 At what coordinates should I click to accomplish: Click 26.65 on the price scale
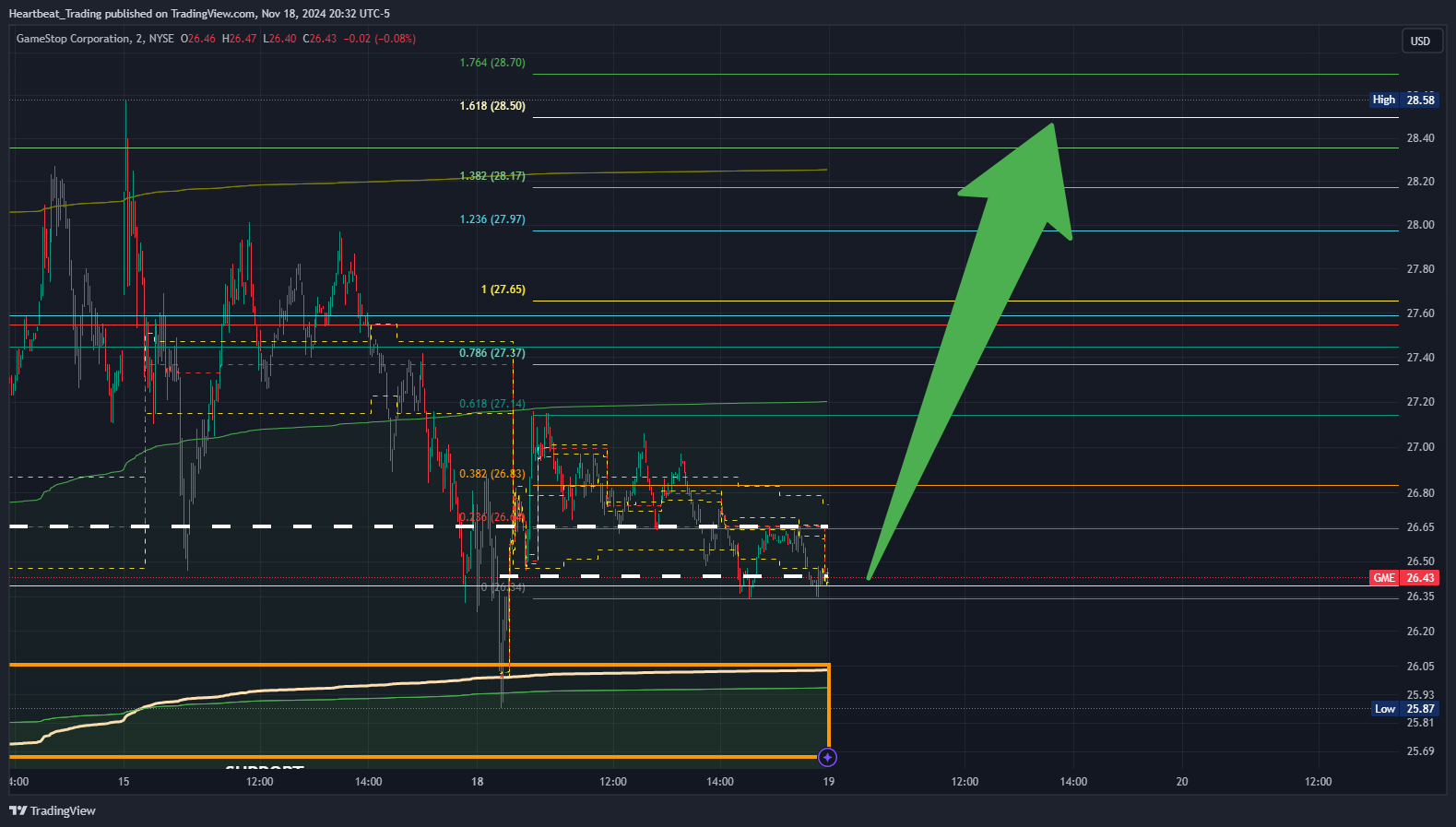(x=1420, y=527)
